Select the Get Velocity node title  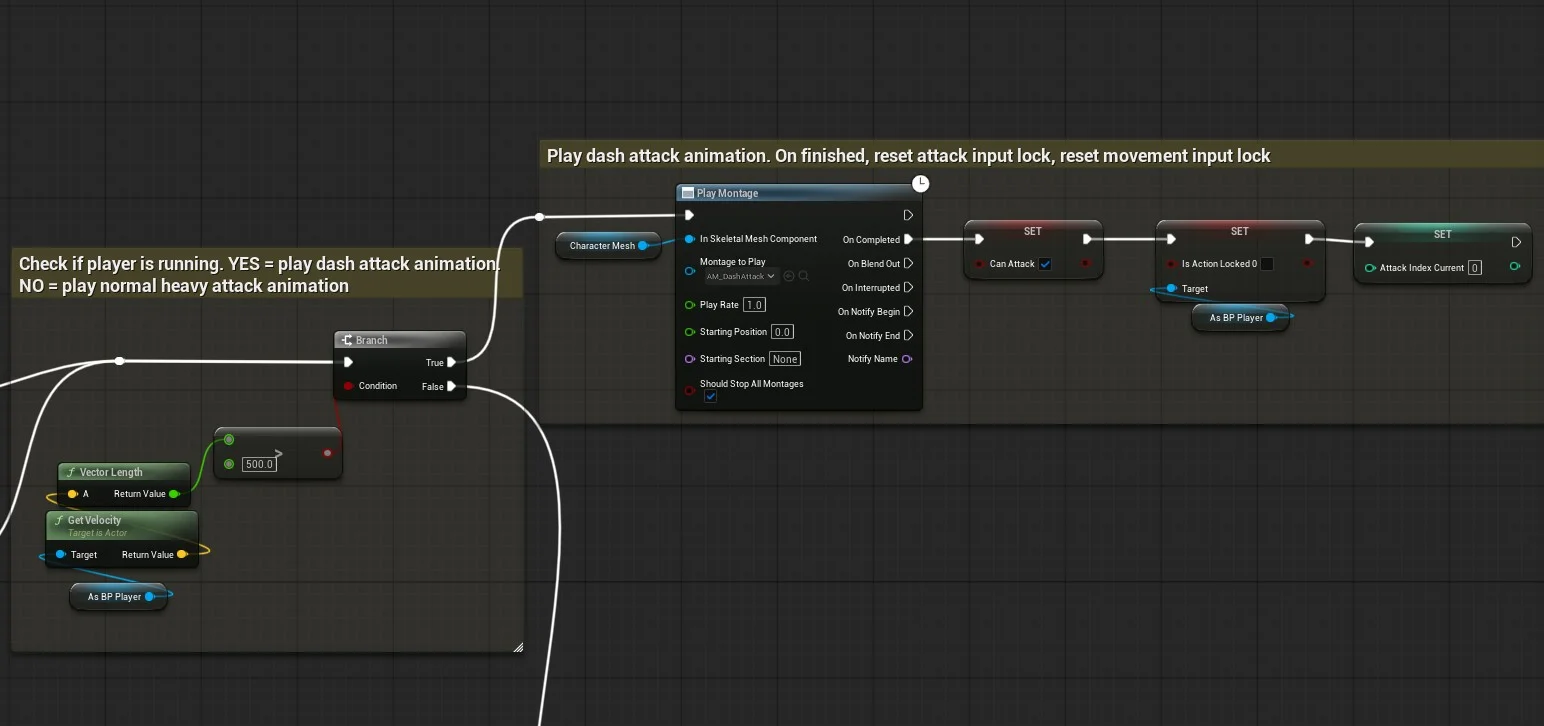(94, 520)
